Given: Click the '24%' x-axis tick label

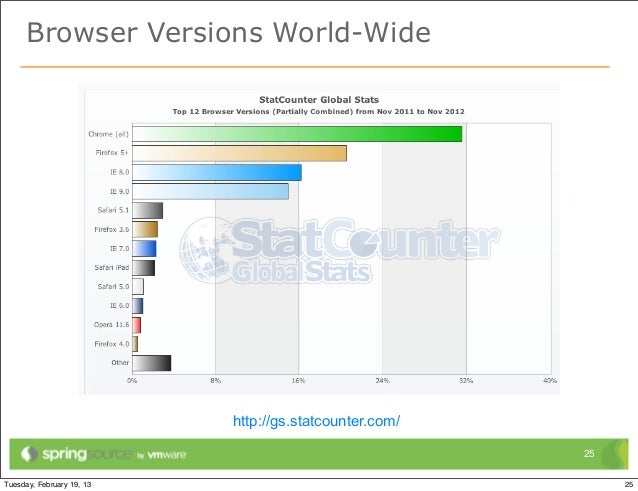Looking at the screenshot, I should point(382,381).
